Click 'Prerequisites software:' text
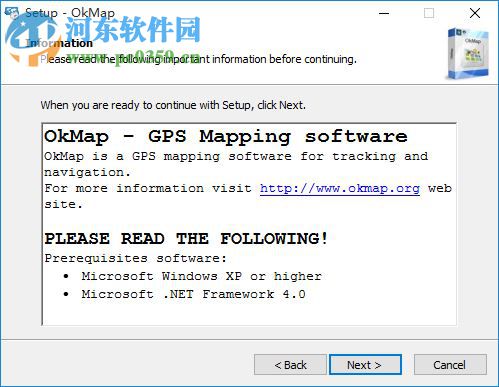 pos(136,258)
